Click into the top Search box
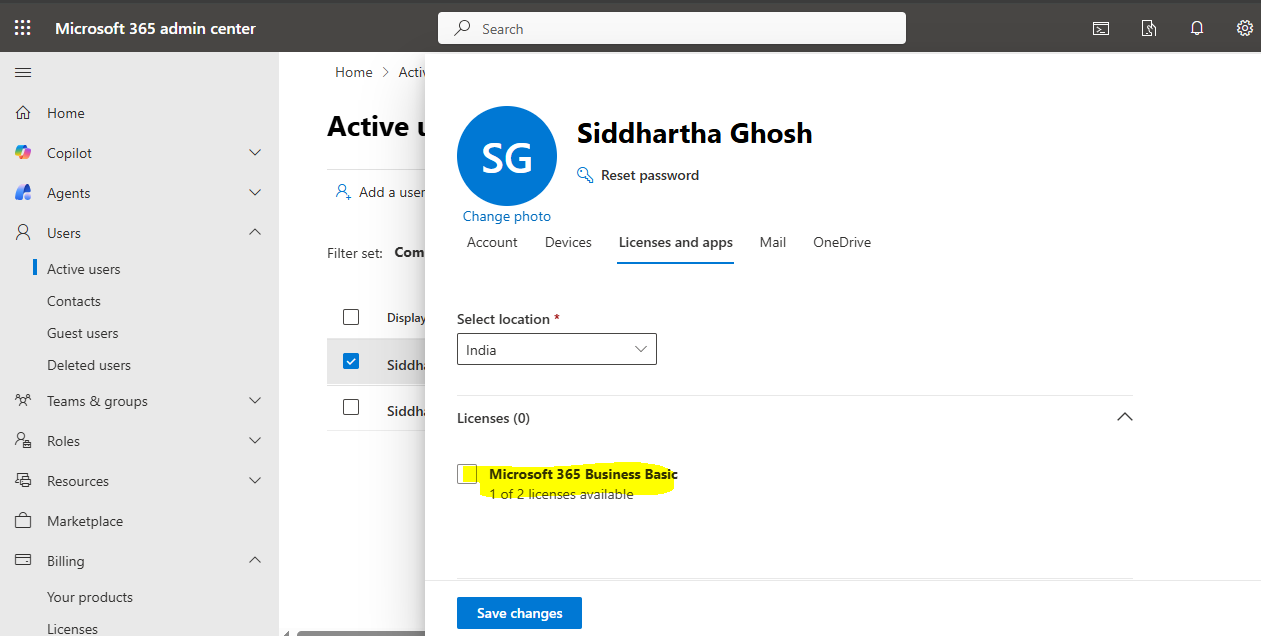The image size is (1261, 636). coord(672,29)
